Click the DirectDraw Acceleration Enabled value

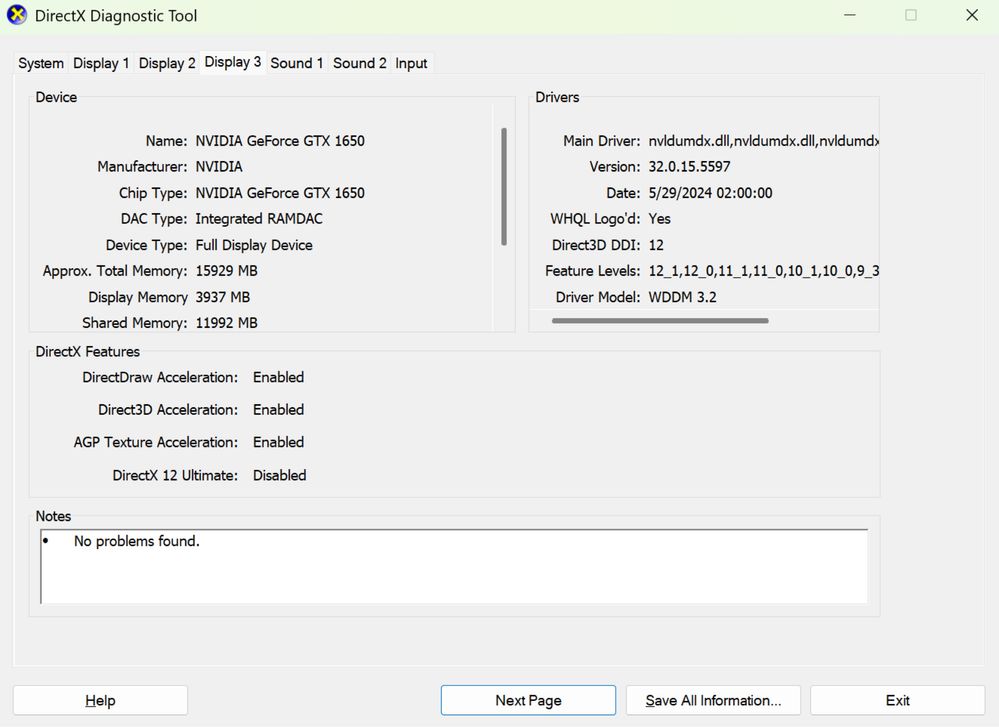coord(278,377)
